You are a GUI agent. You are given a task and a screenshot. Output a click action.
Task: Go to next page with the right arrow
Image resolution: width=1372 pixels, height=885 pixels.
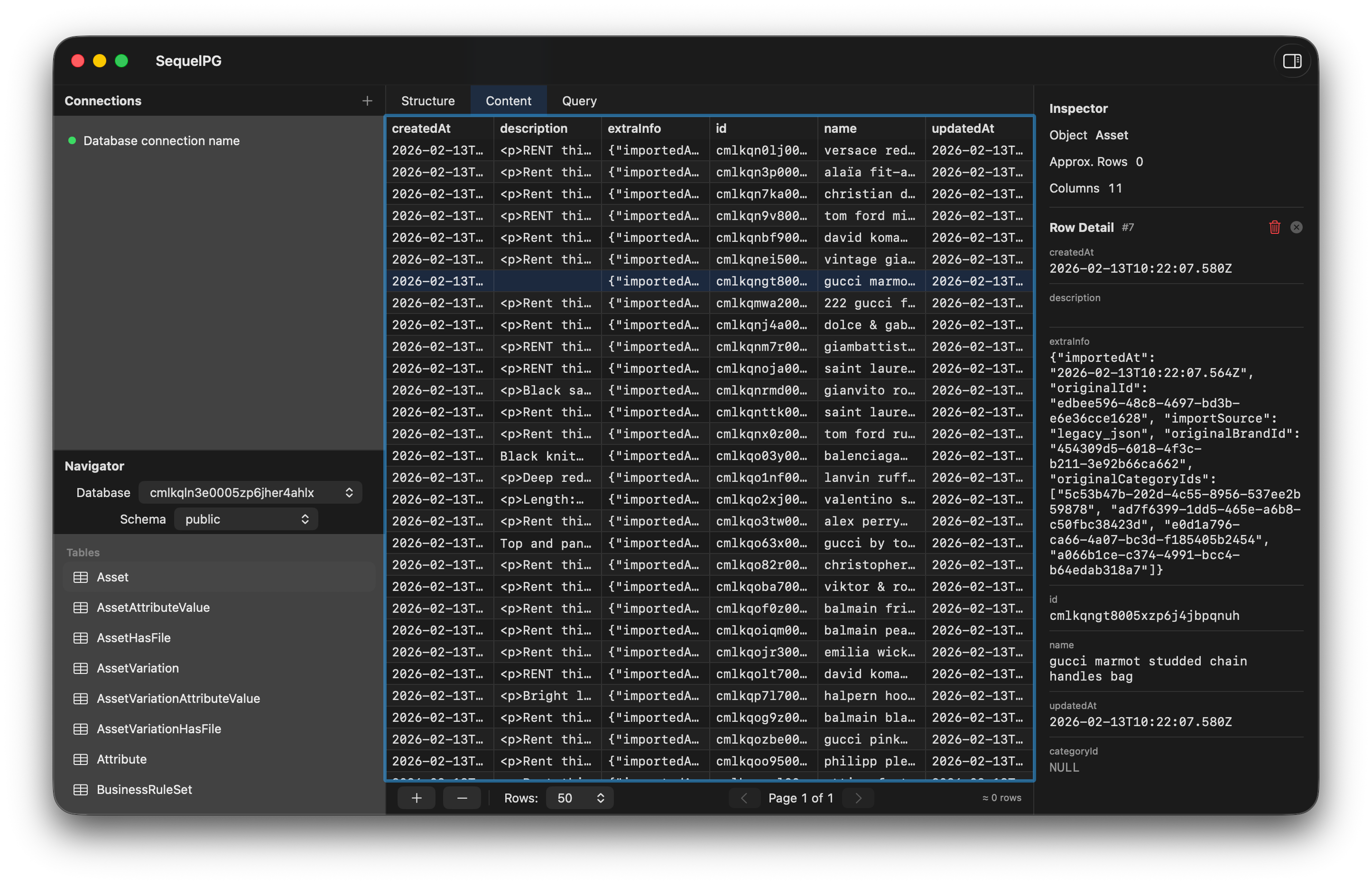pyautogui.click(x=858, y=798)
